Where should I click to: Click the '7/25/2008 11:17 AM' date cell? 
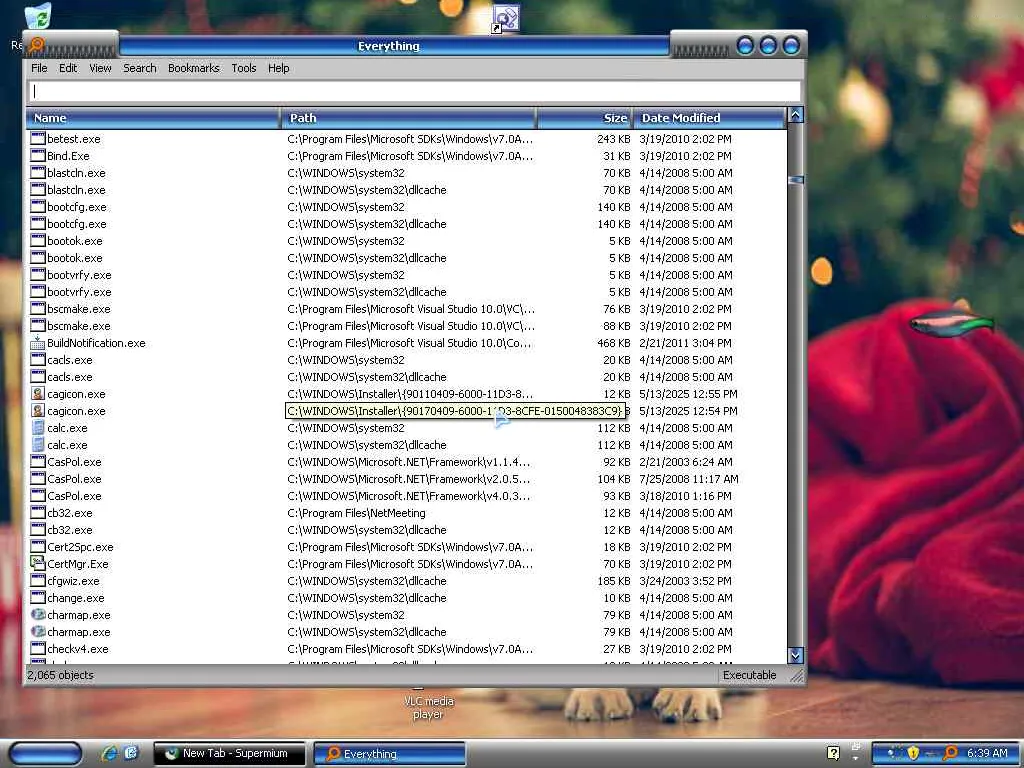click(689, 479)
